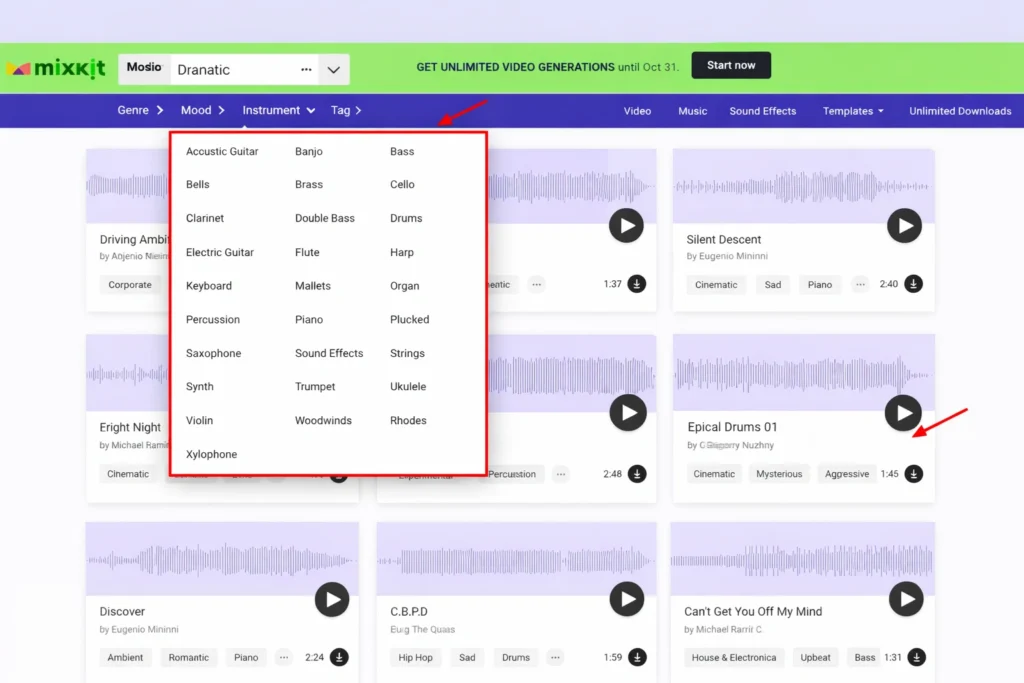Open the Templates dropdown menu

tap(853, 111)
